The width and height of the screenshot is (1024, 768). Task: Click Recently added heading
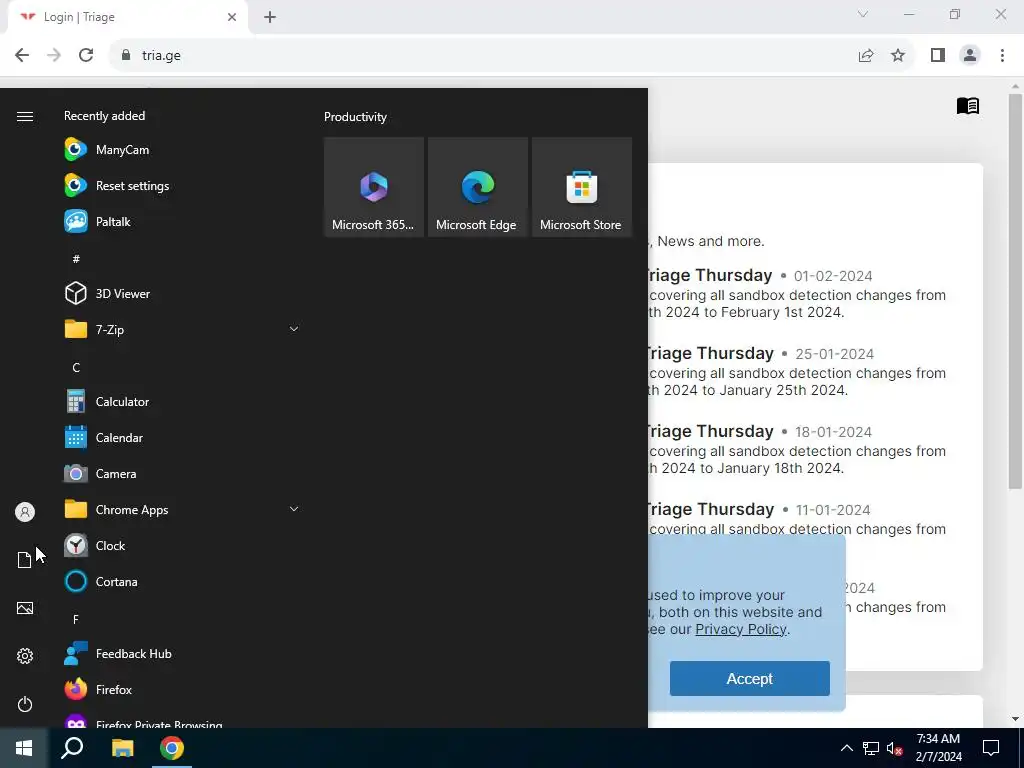[104, 116]
